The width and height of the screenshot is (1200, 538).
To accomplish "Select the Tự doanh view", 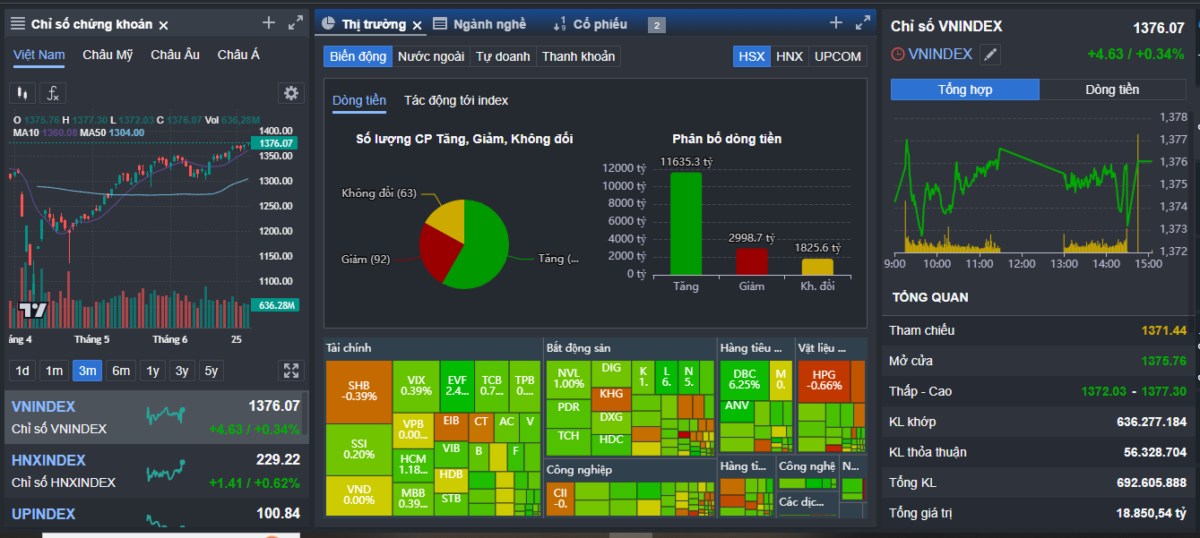I will 503,56.
